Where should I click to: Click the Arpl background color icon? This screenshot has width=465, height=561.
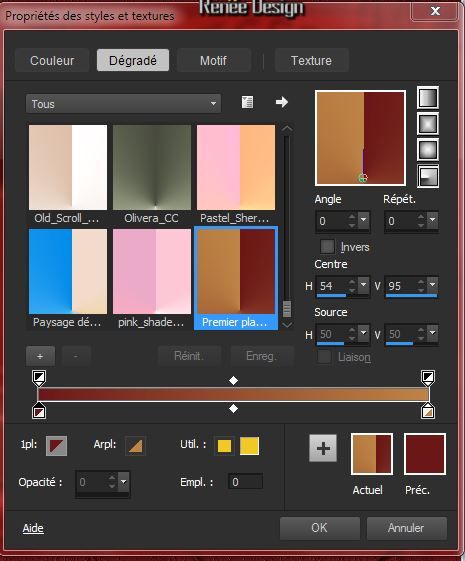pyautogui.click(x=136, y=446)
